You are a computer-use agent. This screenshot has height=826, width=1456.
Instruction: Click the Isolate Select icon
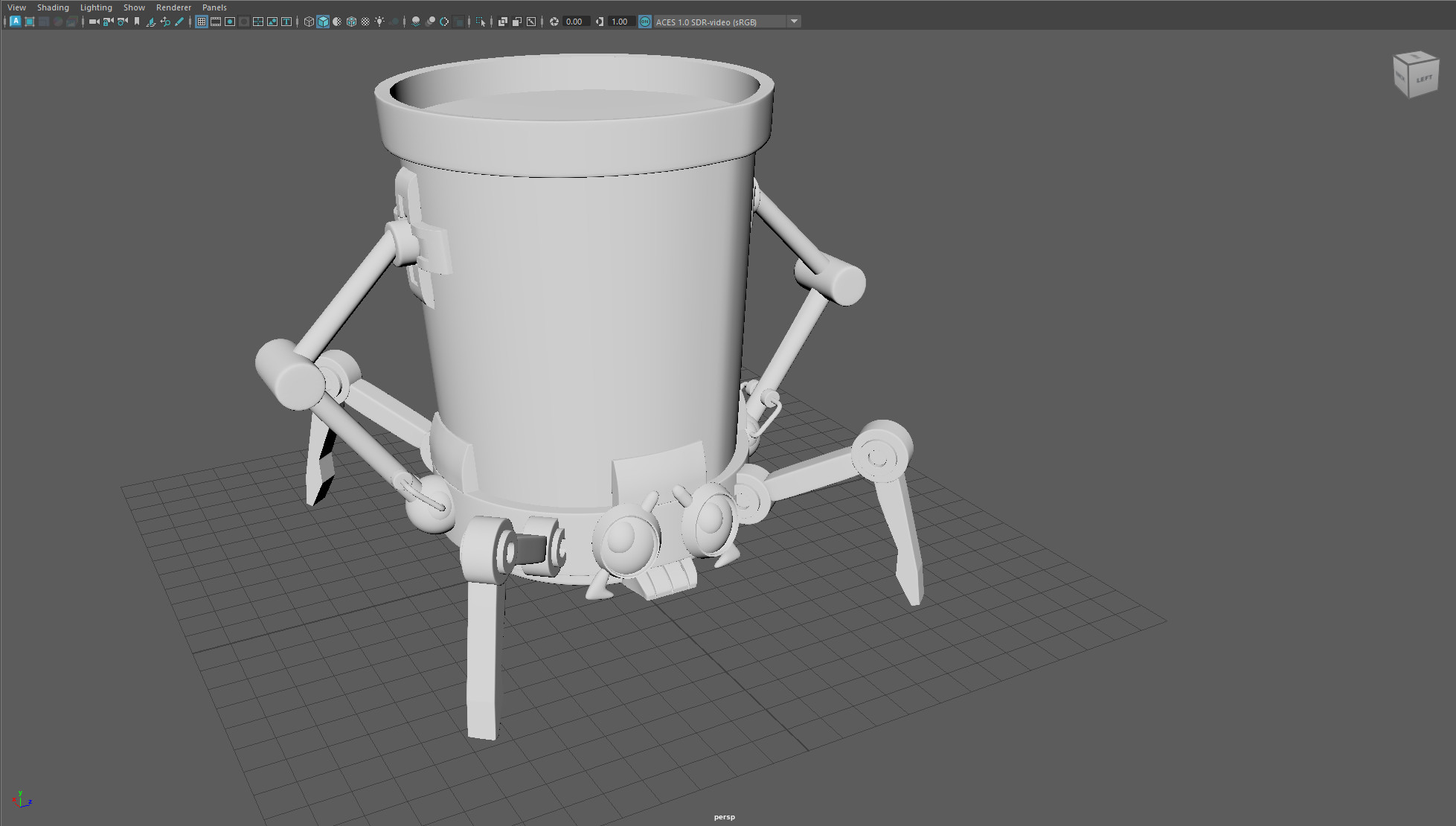(480, 22)
